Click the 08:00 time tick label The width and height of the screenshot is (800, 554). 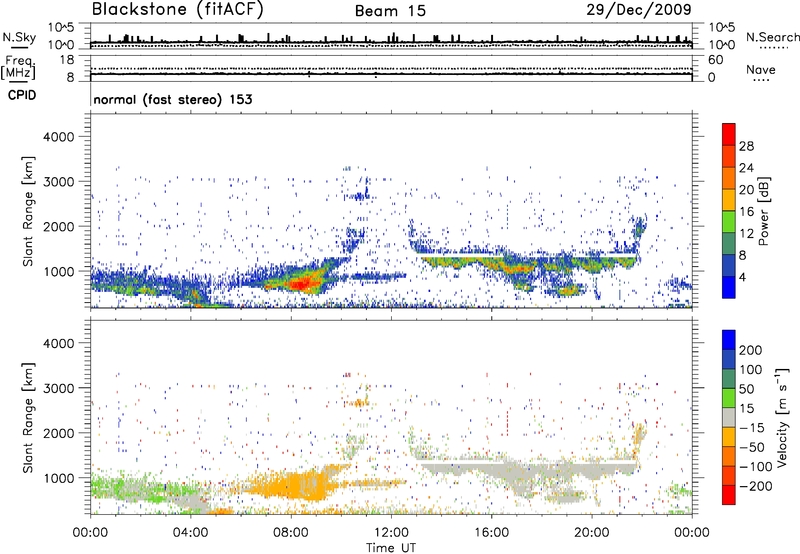click(x=291, y=533)
